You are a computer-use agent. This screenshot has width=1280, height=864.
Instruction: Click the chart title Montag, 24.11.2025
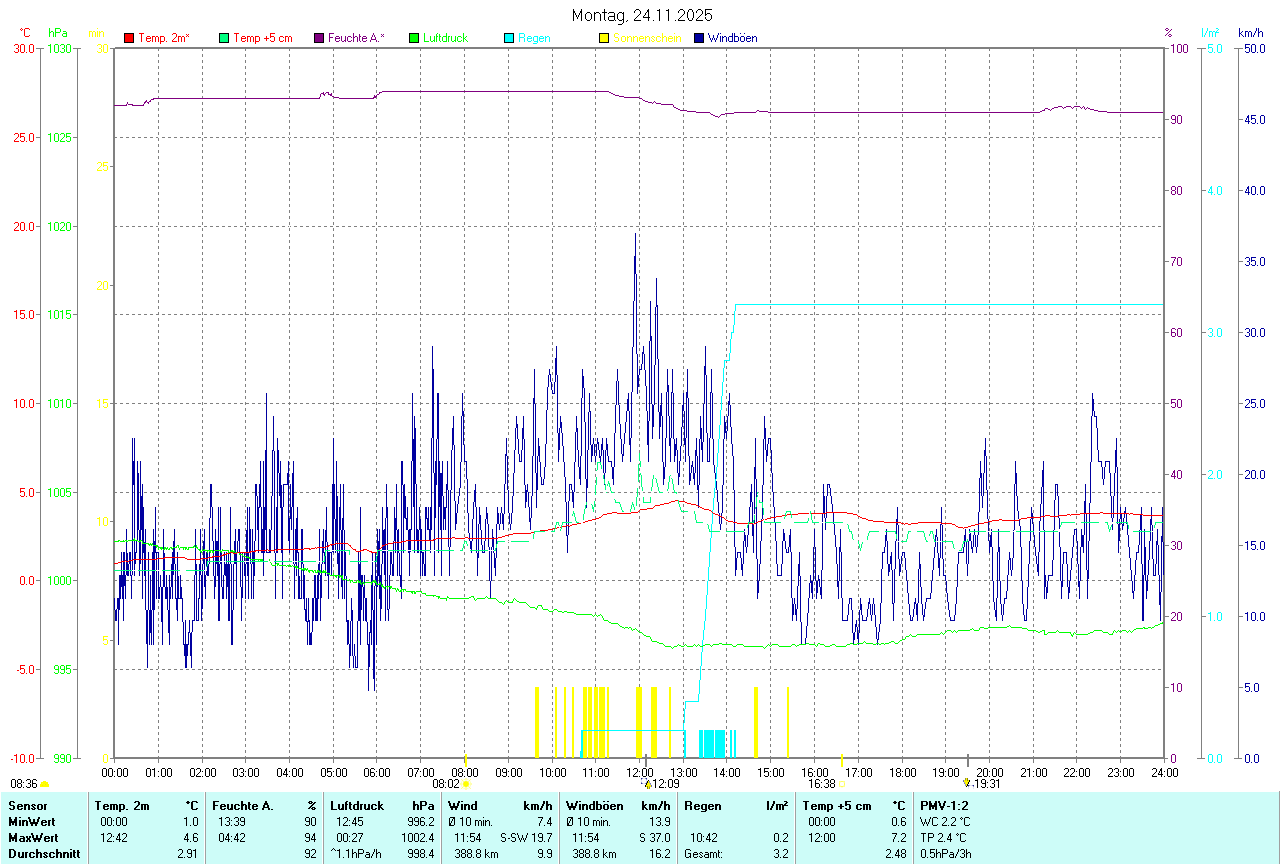[641, 15]
